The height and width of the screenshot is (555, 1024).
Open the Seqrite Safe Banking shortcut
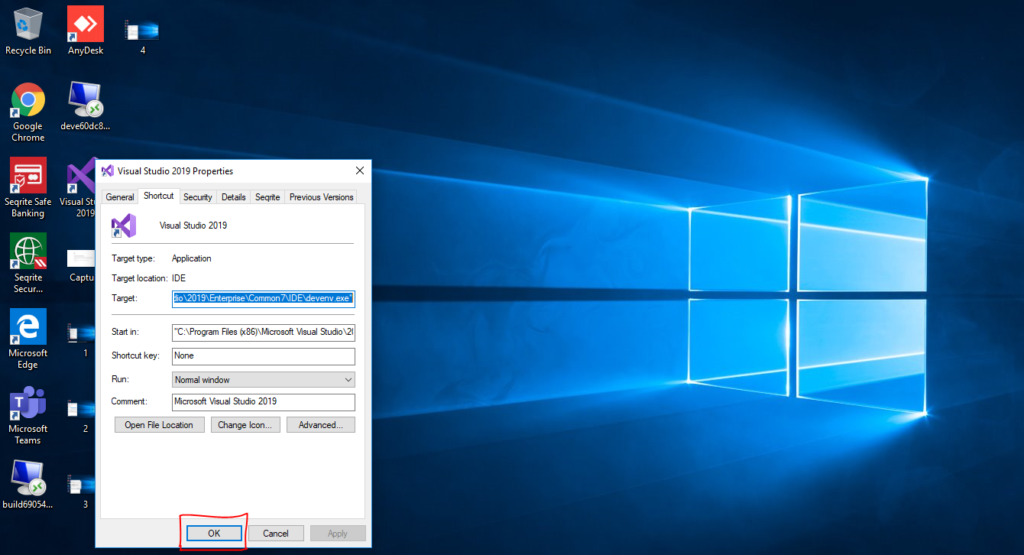click(x=27, y=187)
